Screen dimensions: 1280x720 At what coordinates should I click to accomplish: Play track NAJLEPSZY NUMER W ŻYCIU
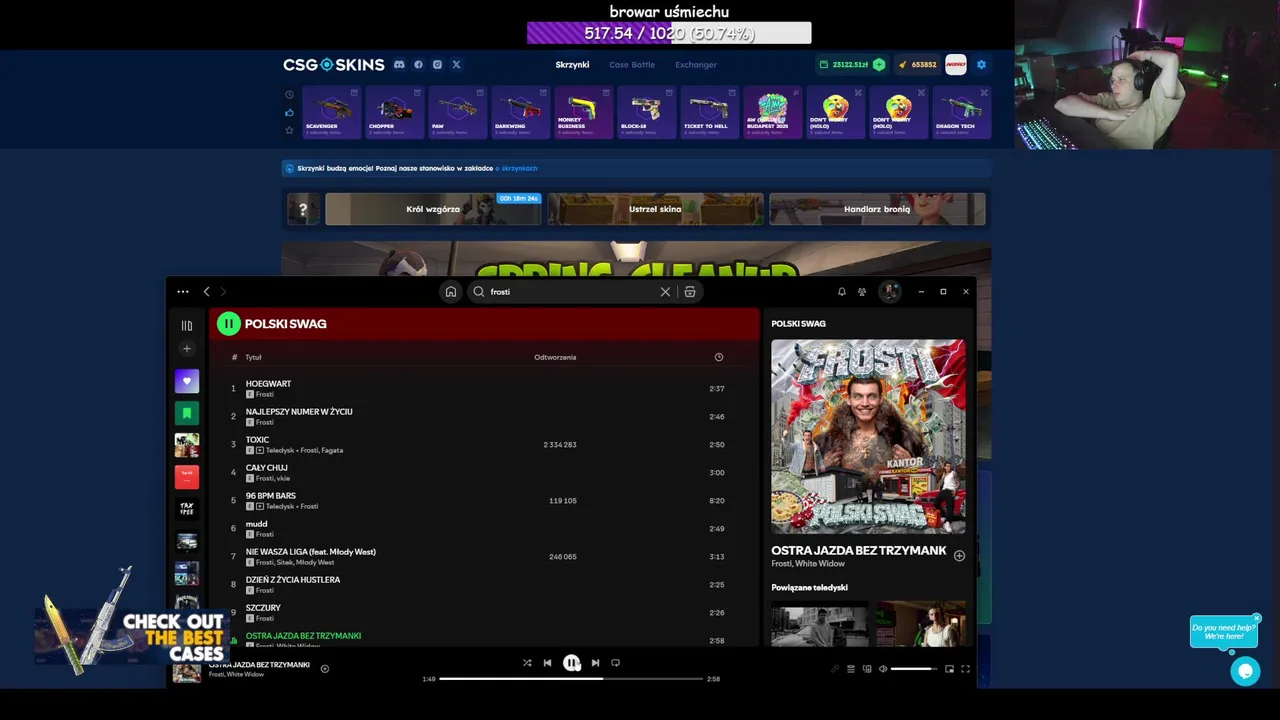click(x=299, y=412)
